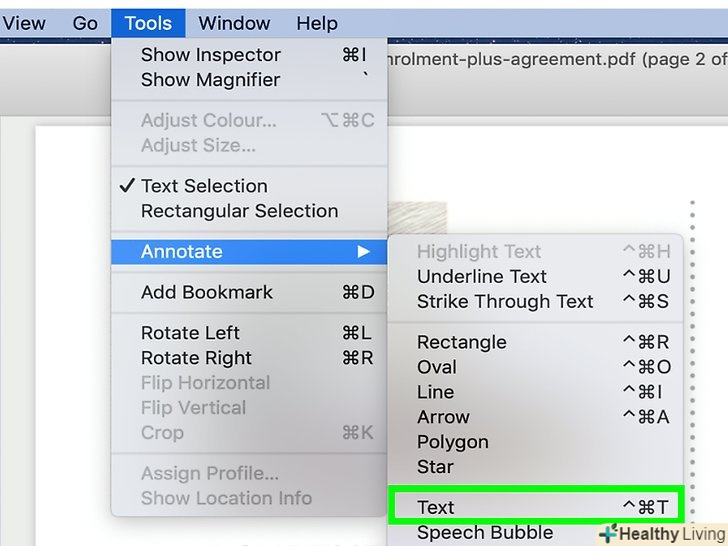The width and height of the screenshot is (728, 546).
Task: Select Show Magnifier menu item
Action: click(210, 80)
